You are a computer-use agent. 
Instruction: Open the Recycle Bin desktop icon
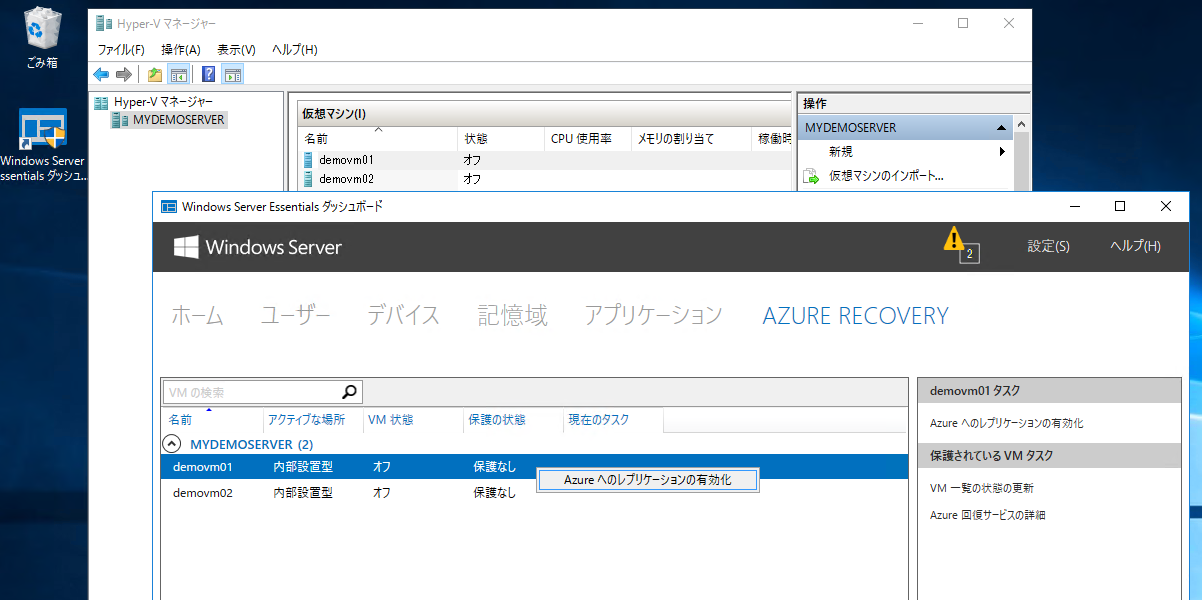41,38
